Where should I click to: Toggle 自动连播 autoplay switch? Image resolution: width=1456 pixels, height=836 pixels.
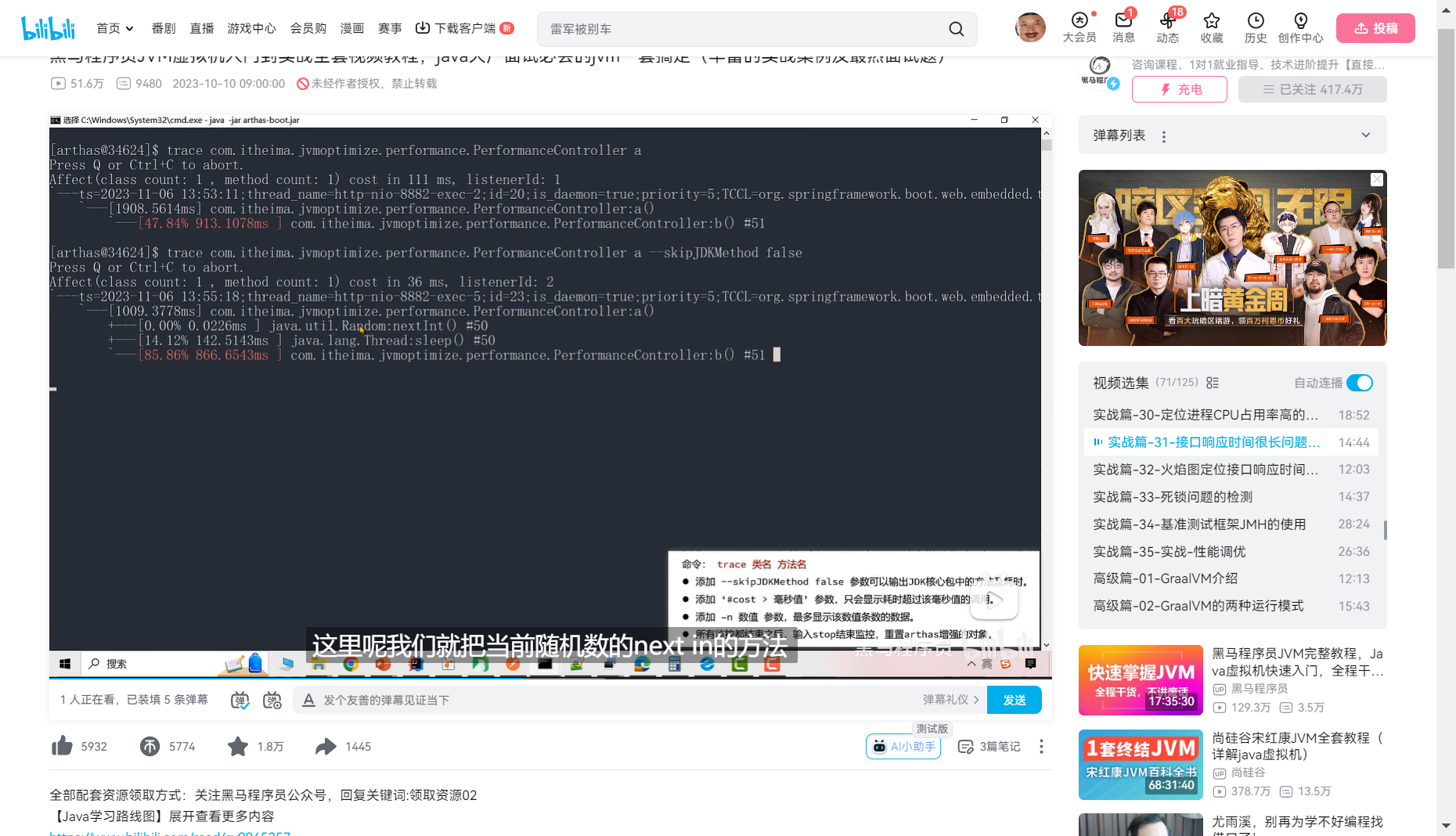[1360, 383]
